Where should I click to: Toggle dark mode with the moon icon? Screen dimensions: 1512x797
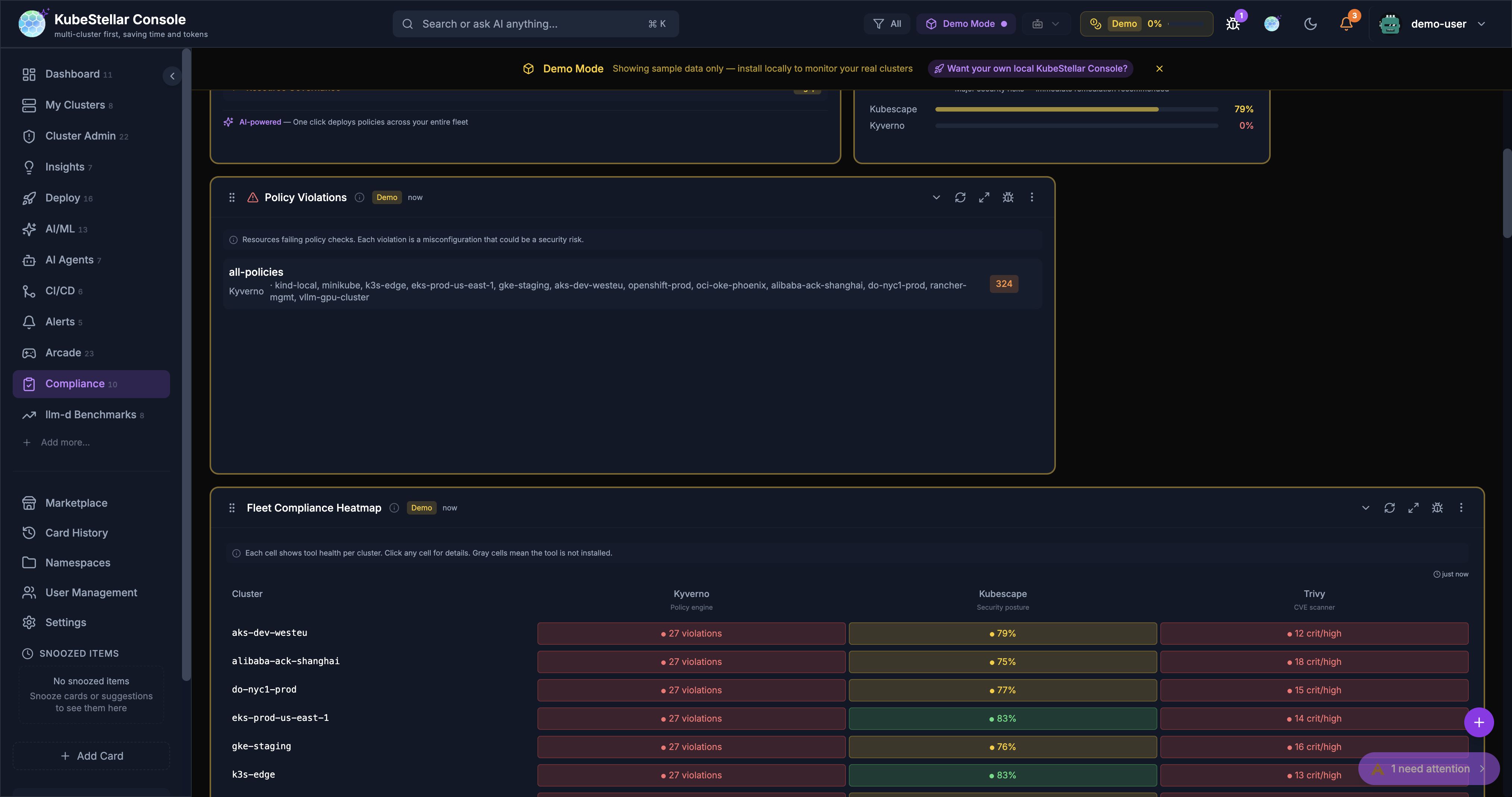[1311, 24]
